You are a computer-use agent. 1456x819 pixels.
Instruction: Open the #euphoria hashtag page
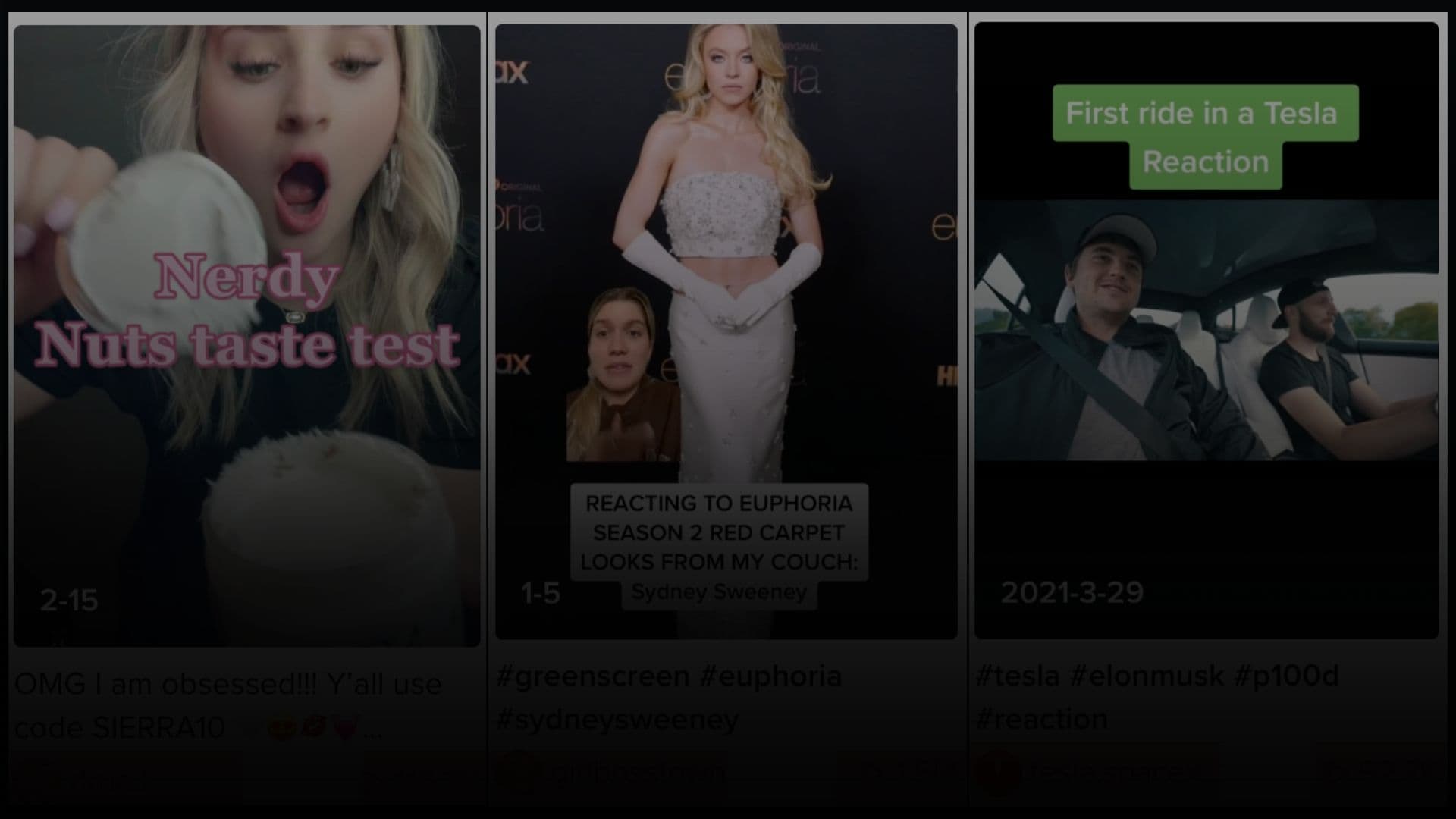coord(770,676)
